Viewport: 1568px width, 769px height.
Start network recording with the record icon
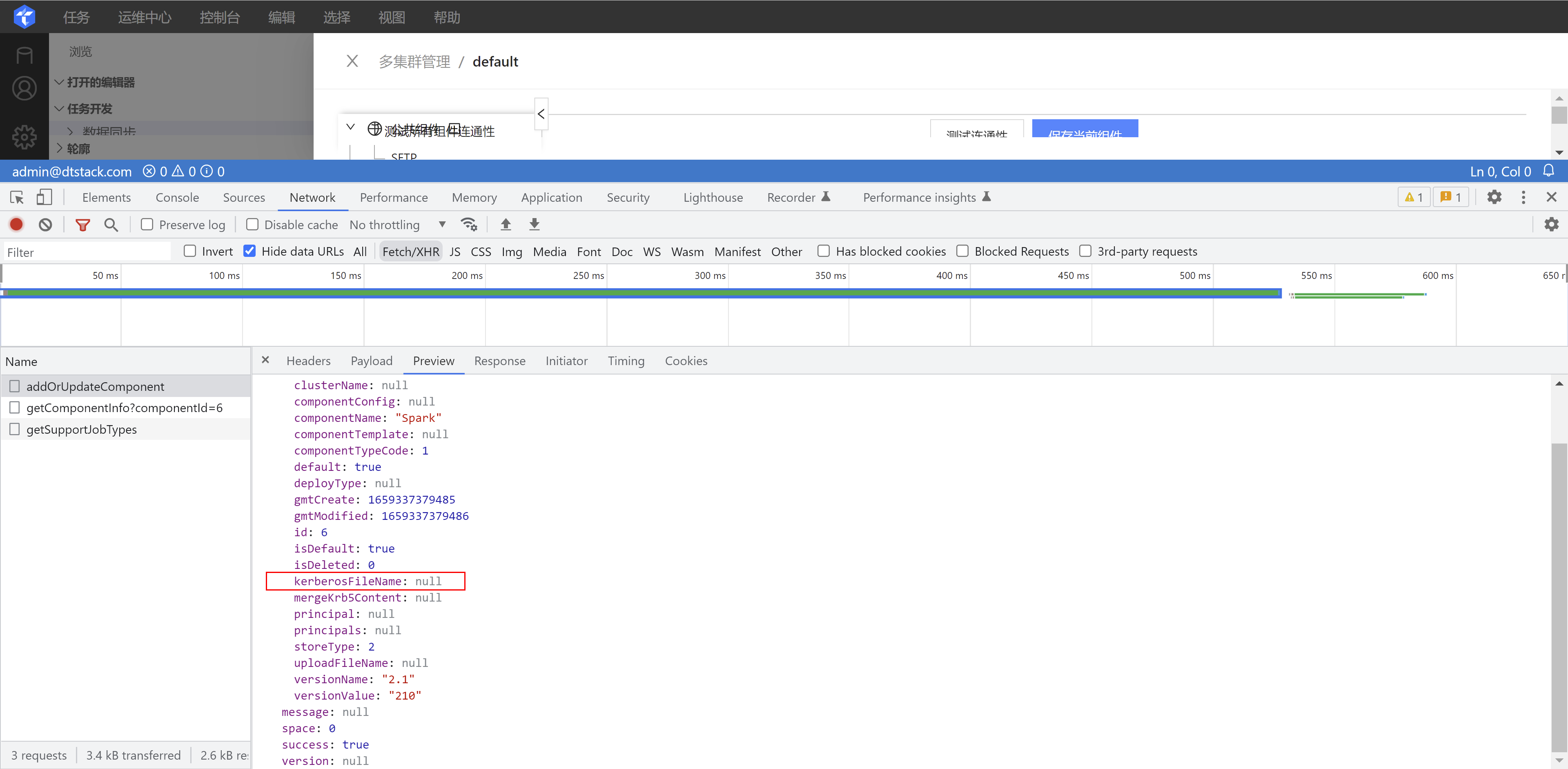(16, 224)
